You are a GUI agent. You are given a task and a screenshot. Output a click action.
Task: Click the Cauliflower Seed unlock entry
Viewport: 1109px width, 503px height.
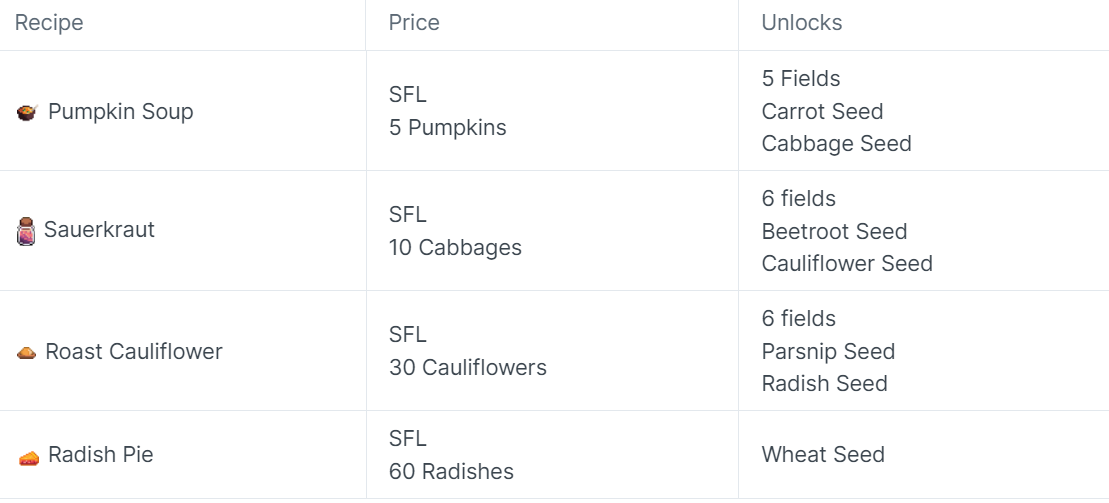click(847, 263)
